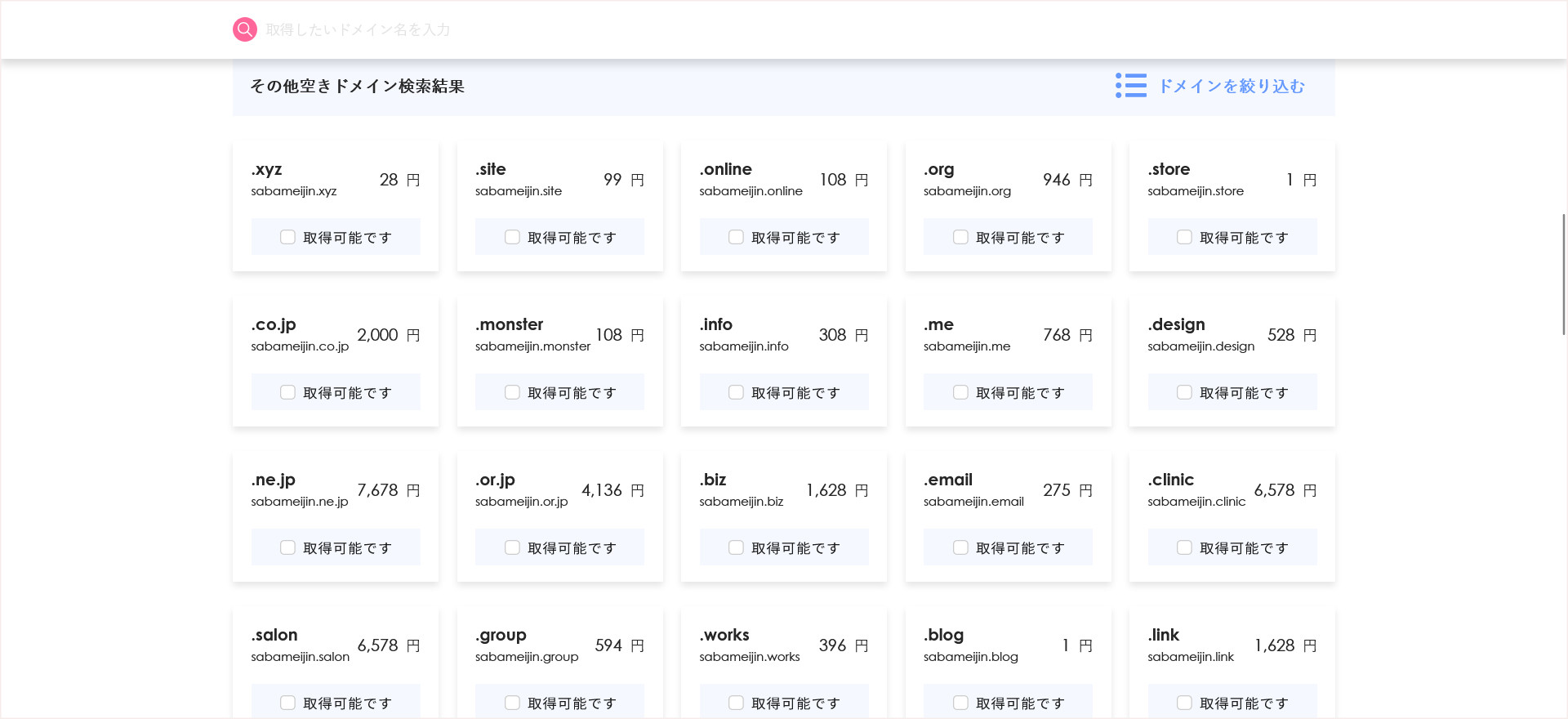The height and width of the screenshot is (719, 1568).
Task: Click the .xyz domain heading
Action: pos(266,169)
